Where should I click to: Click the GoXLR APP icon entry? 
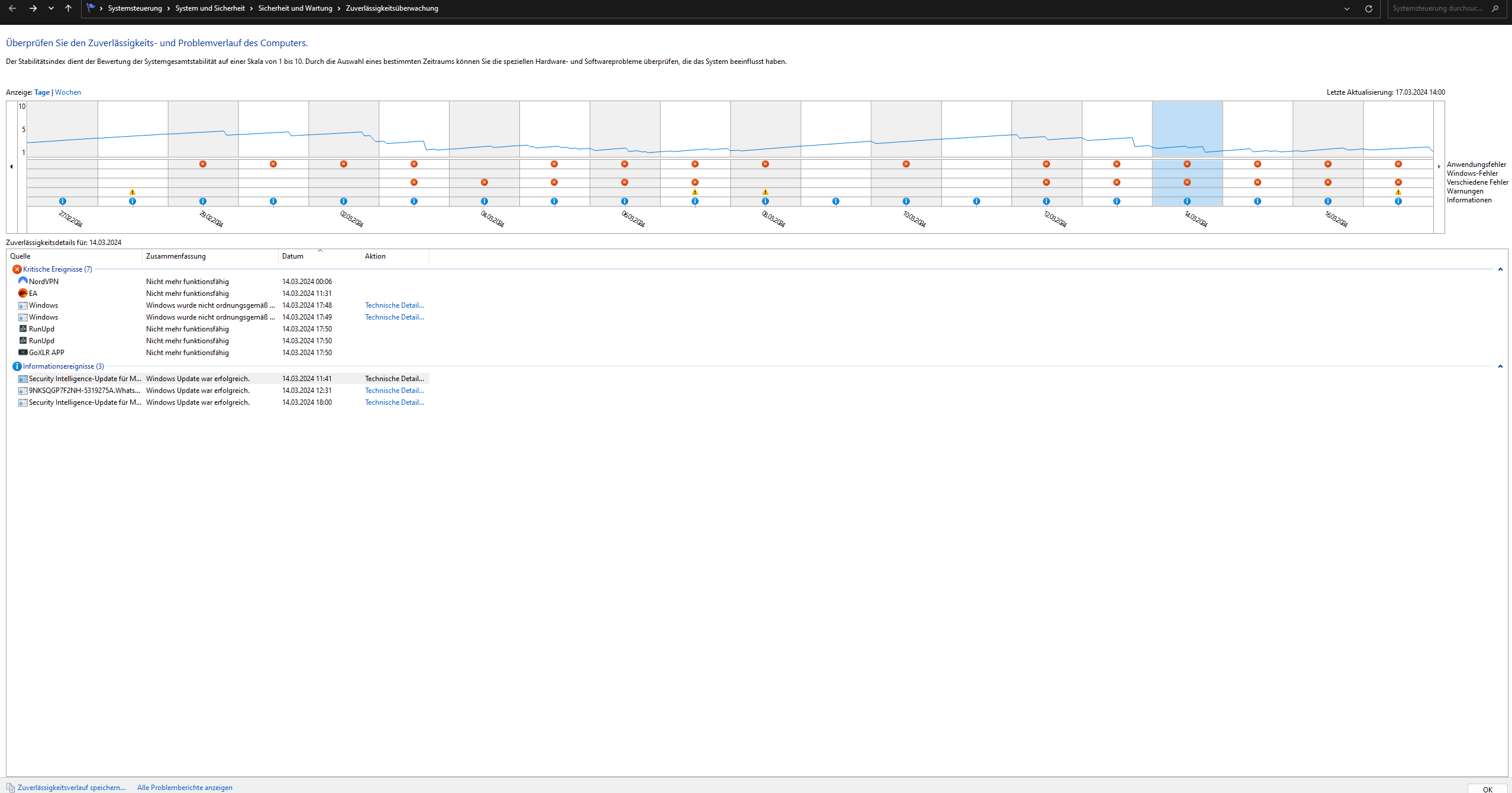coord(22,352)
